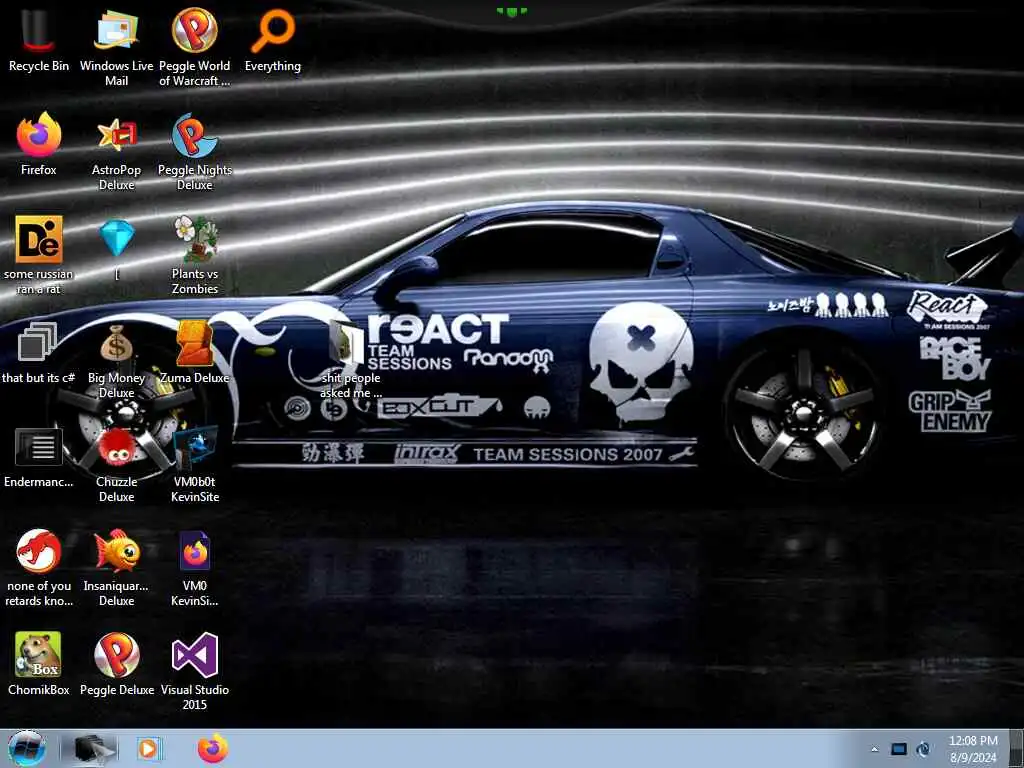Select Big Money Deluxe icon
This screenshot has width=1024, height=768.
click(116, 359)
